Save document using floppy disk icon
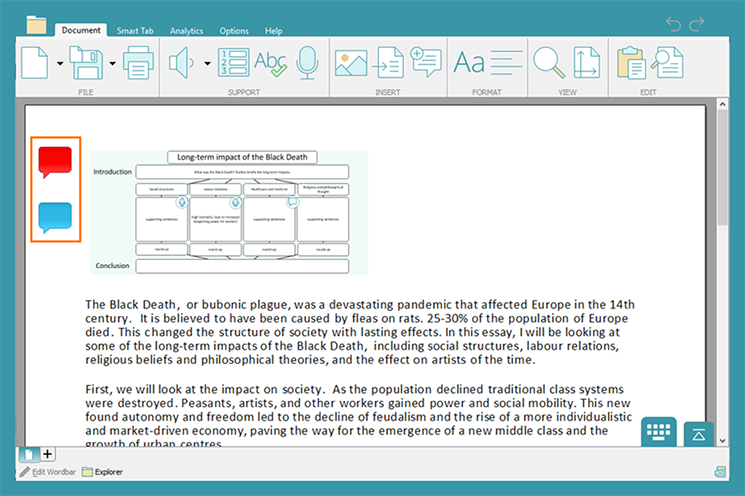The image size is (745, 496). point(86,62)
